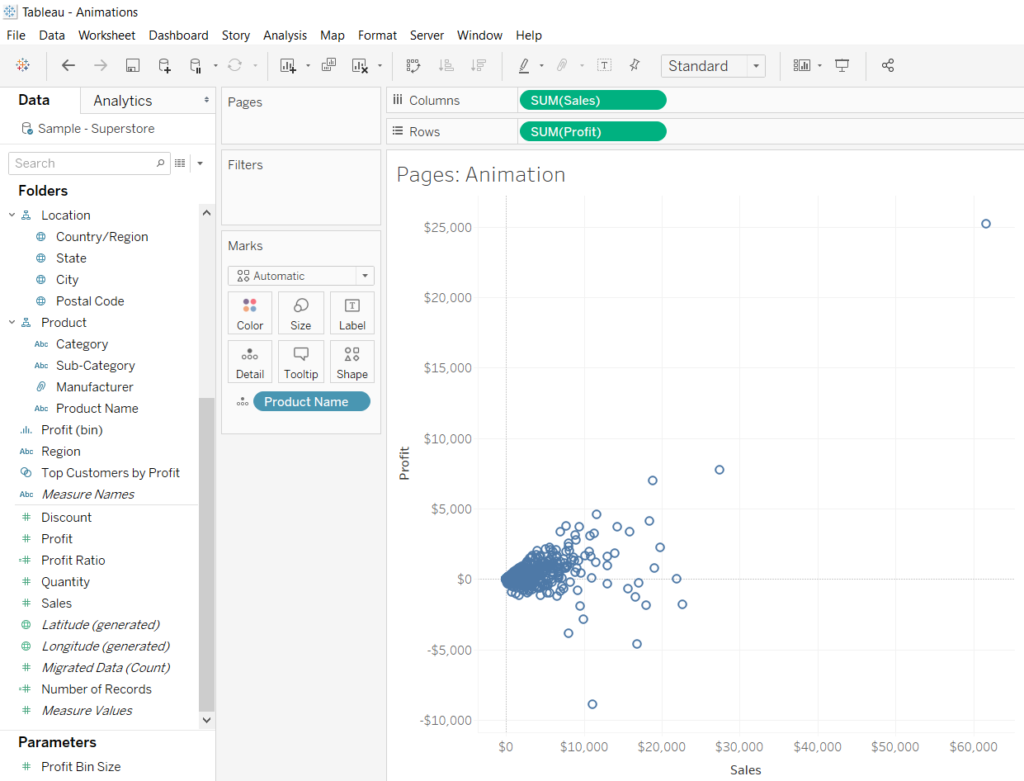The width and height of the screenshot is (1024, 781).
Task: Switch to the Analytics tab
Action: click(x=120, y=100)
